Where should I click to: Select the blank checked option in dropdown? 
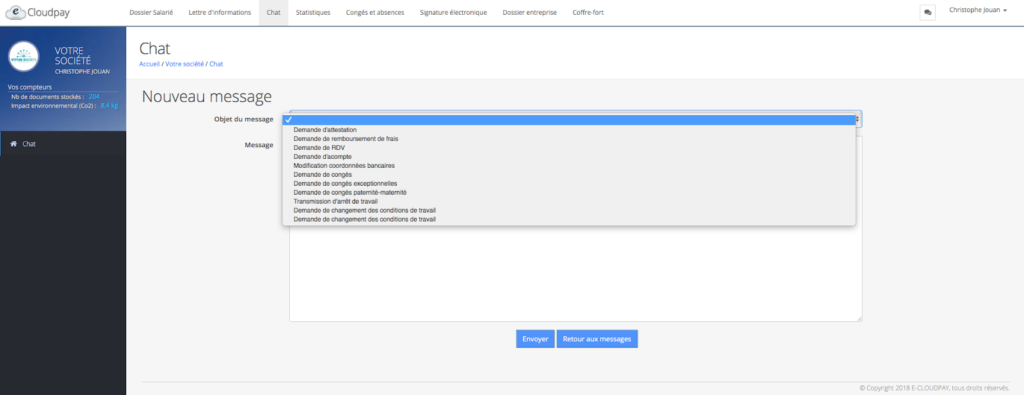coord(569,119)
